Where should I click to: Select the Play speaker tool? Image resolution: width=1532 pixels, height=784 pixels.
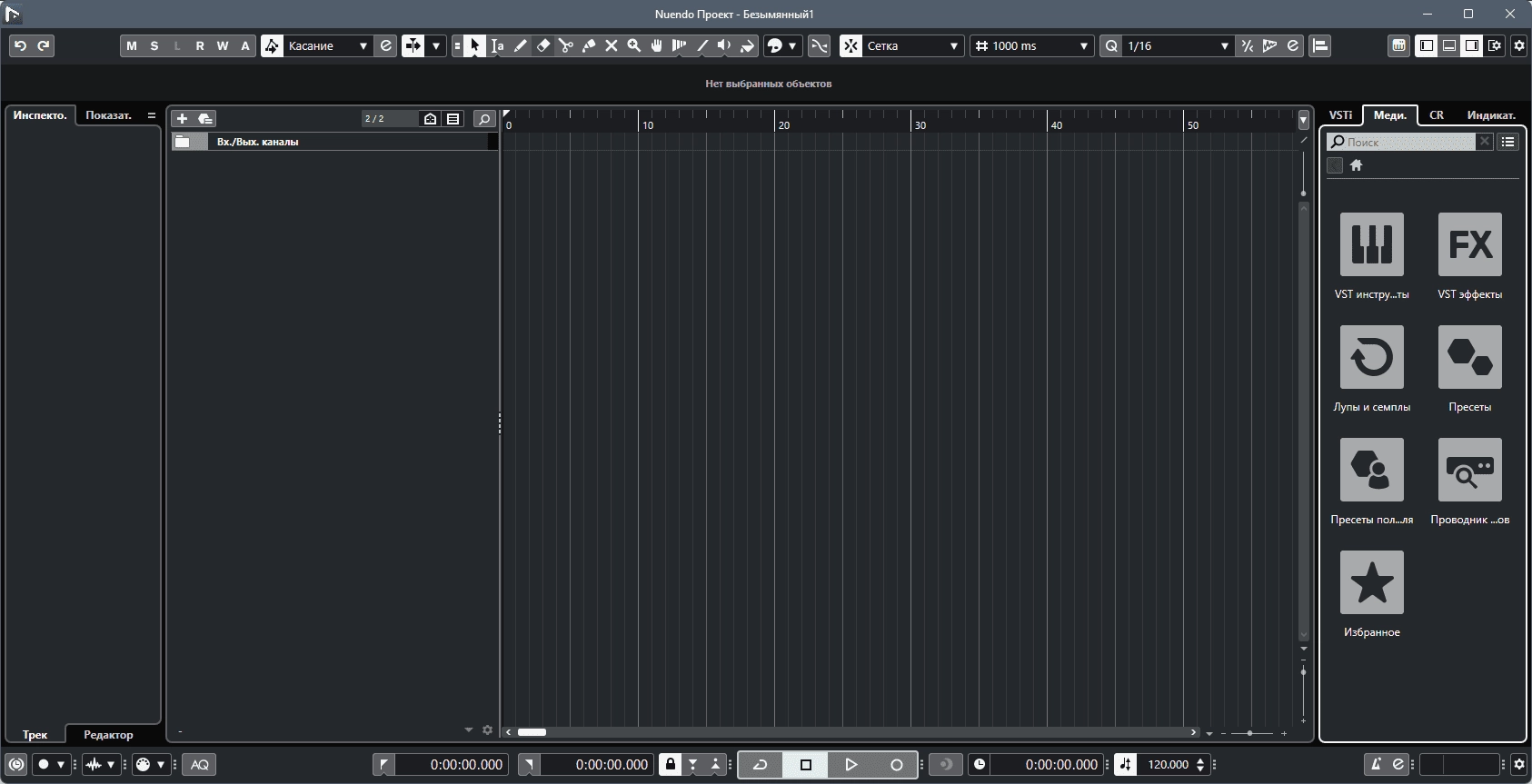point(724,45)
